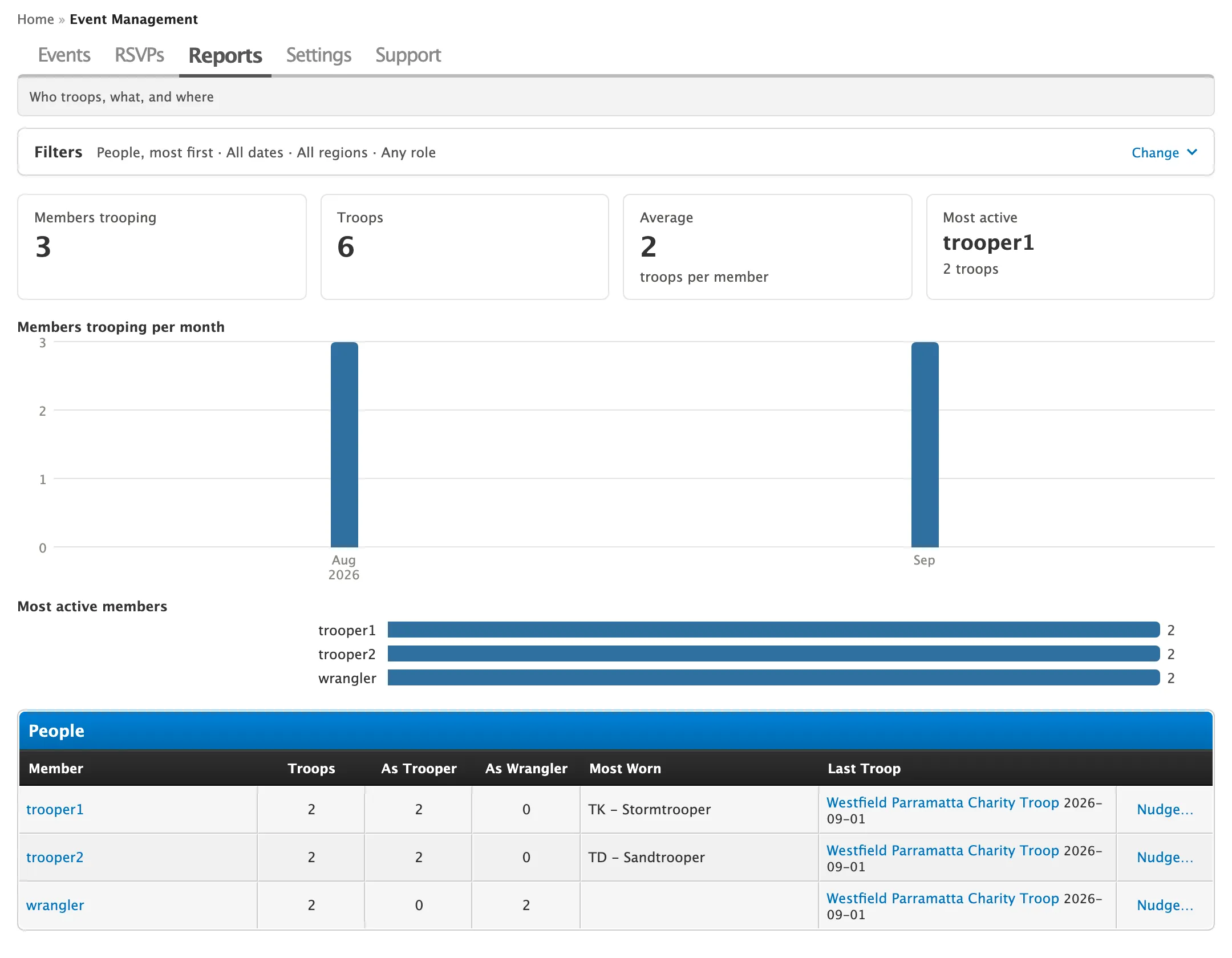Open the Settings tab

pos(318,55)
